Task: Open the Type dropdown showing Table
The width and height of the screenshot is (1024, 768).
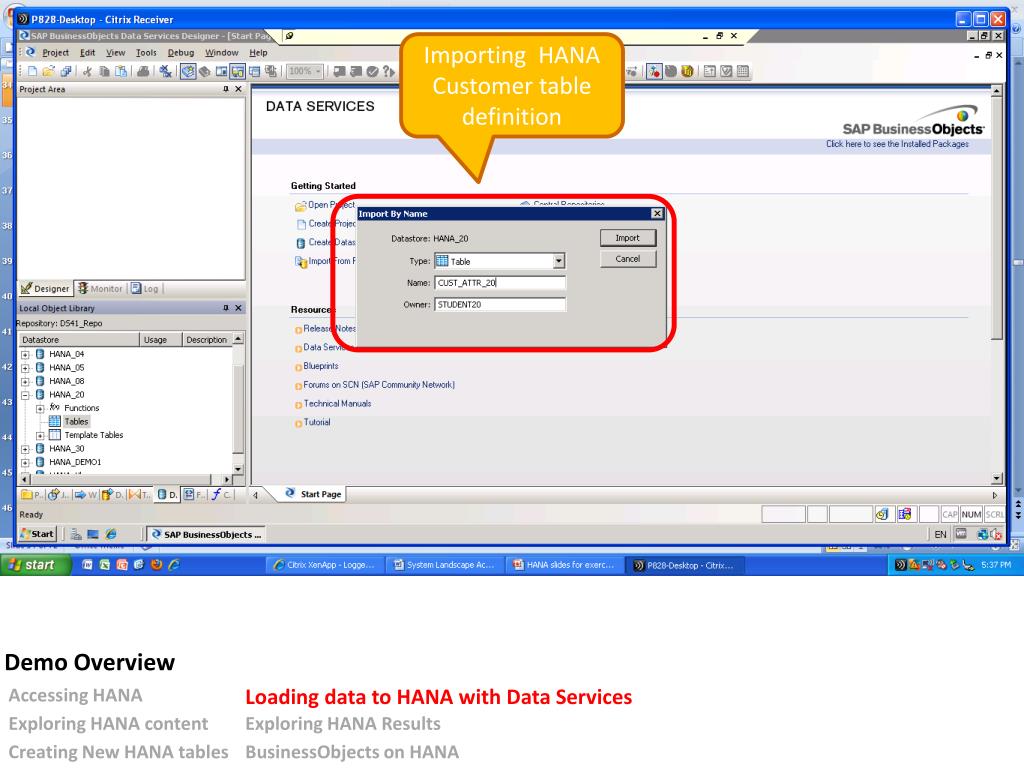Action: pos(558,261)
